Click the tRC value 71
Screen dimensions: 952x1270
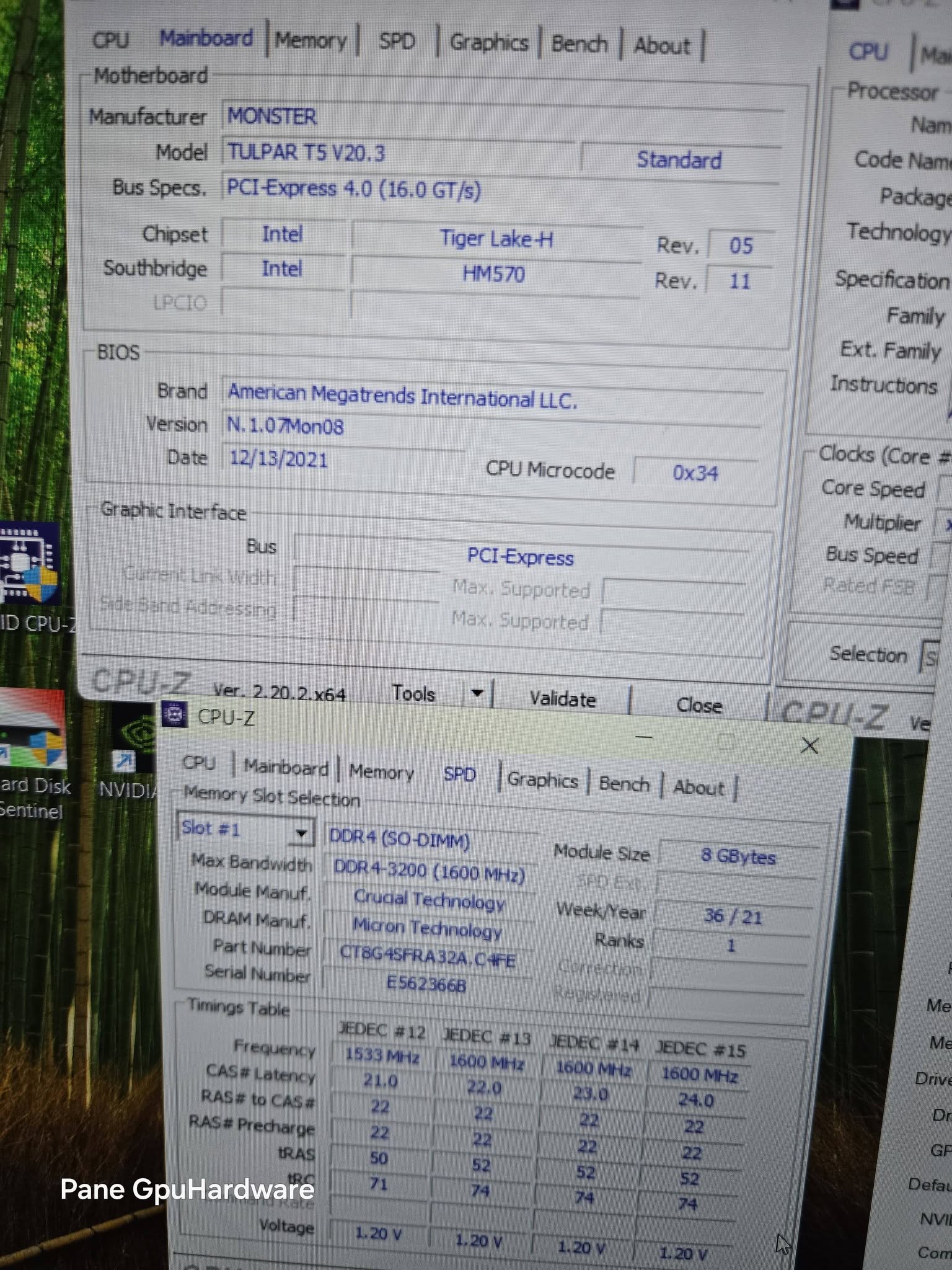pos(379,1184)
